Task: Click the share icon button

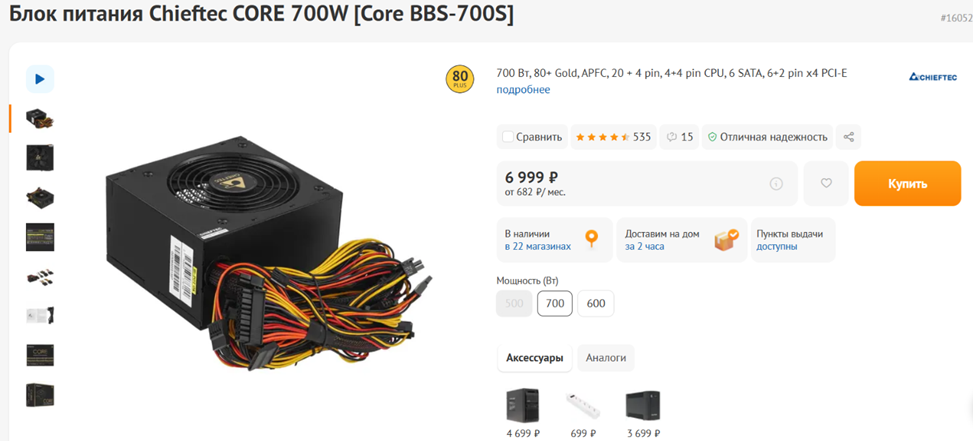Action: tap(848, 137)
